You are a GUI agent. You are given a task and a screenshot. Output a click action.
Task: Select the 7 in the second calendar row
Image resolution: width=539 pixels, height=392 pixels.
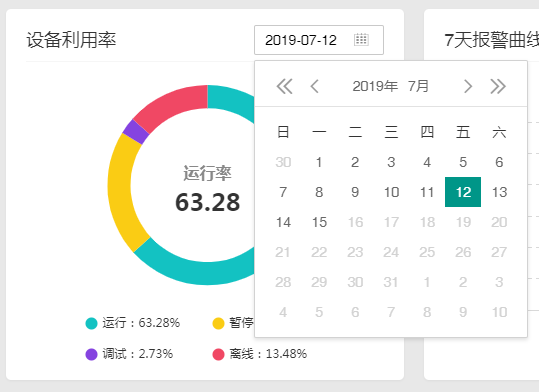[283, 192]
